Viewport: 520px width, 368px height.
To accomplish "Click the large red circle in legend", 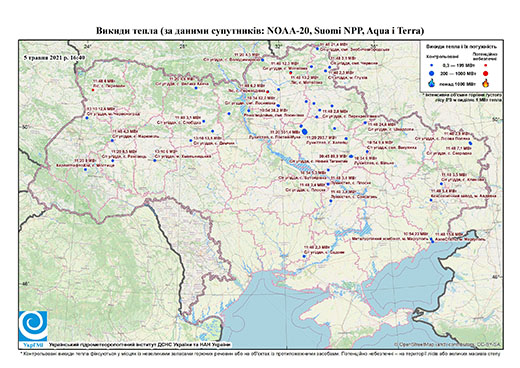I will [486, 73].
